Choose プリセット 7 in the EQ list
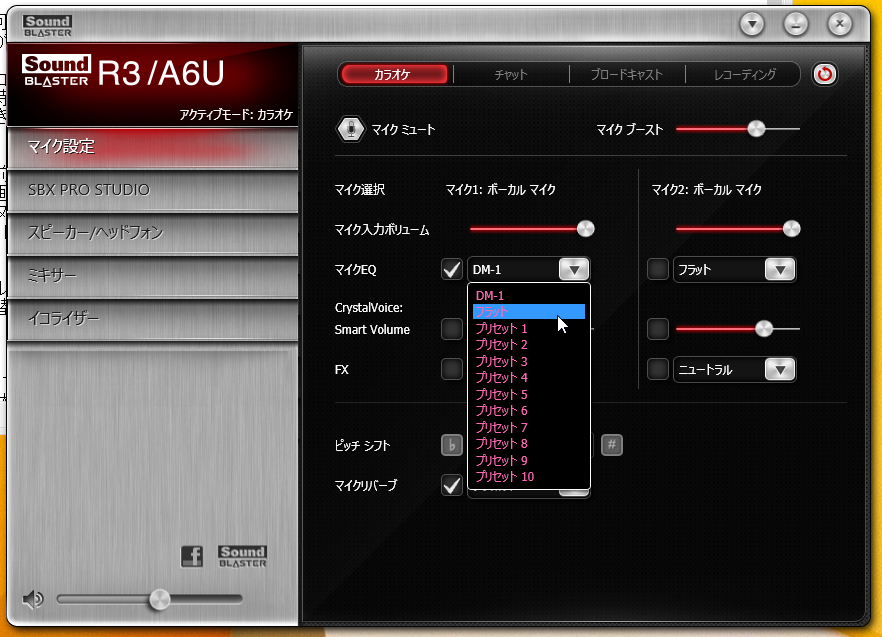This screenshot has width=882, height=637. [x=529, y=427]
